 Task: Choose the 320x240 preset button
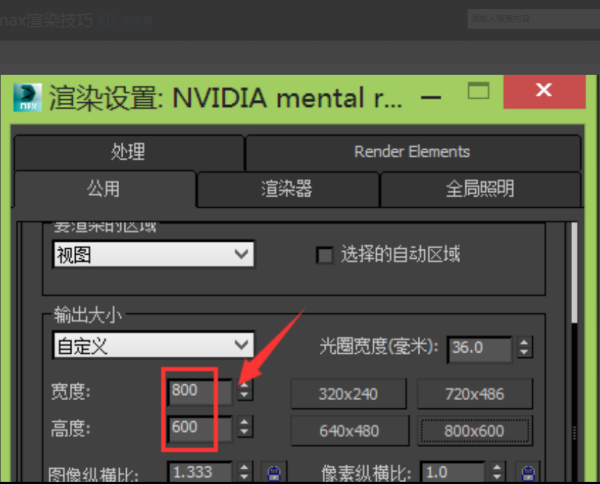348,394
